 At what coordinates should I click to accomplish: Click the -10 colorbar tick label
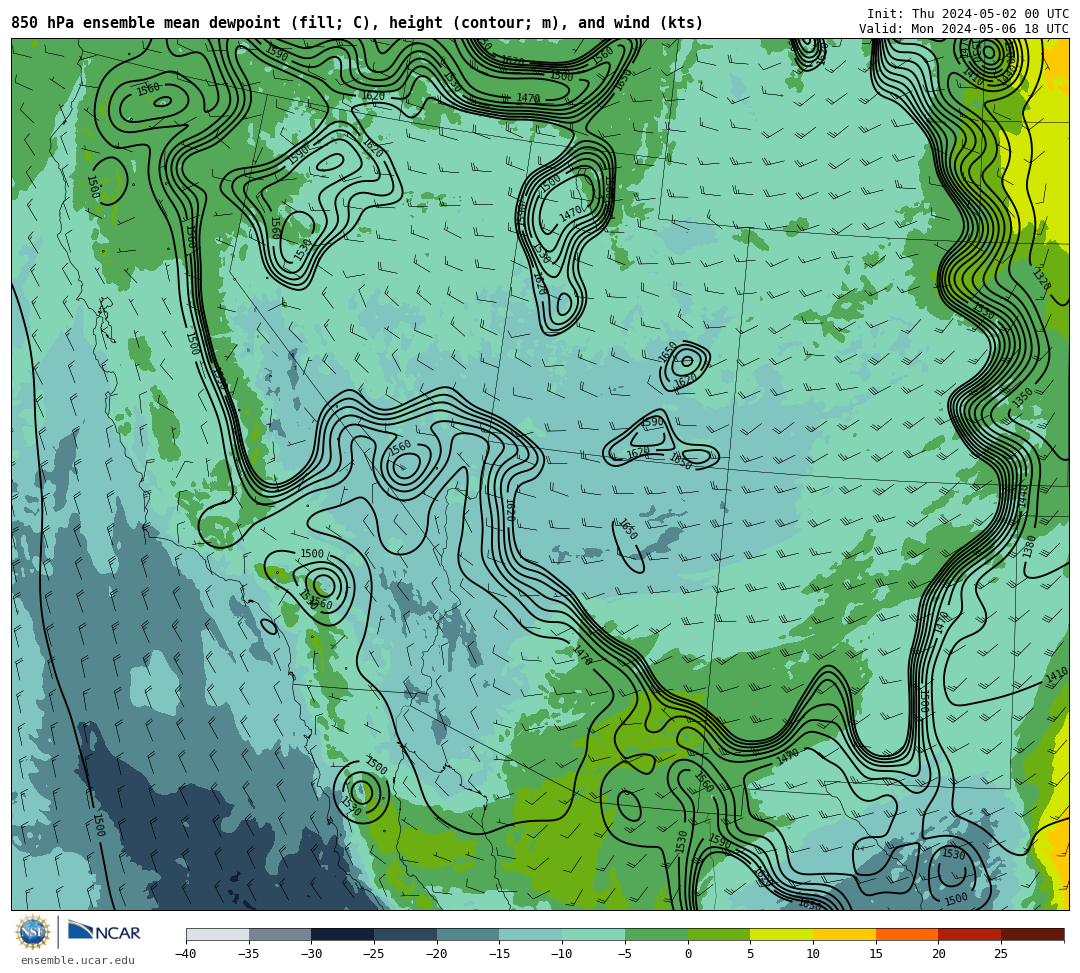pos(562,954)
